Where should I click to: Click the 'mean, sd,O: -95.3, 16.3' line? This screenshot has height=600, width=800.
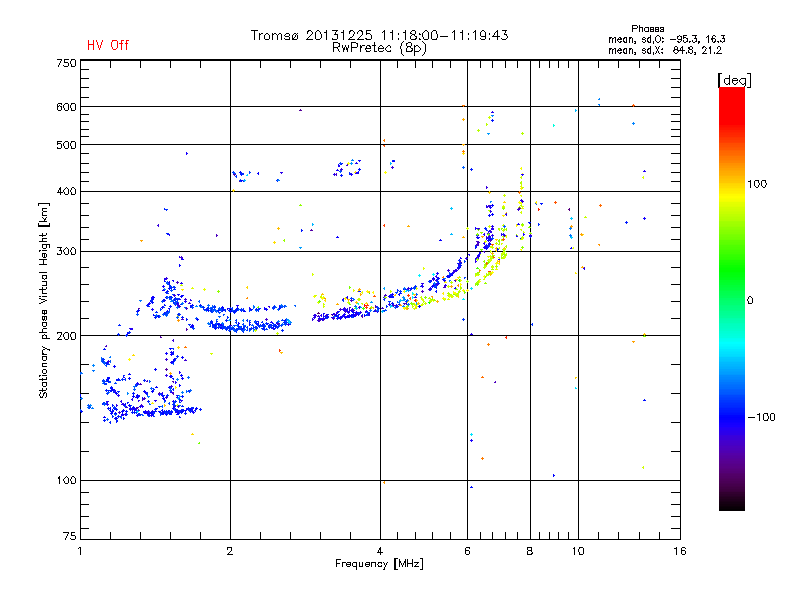(x=667, y=39)
